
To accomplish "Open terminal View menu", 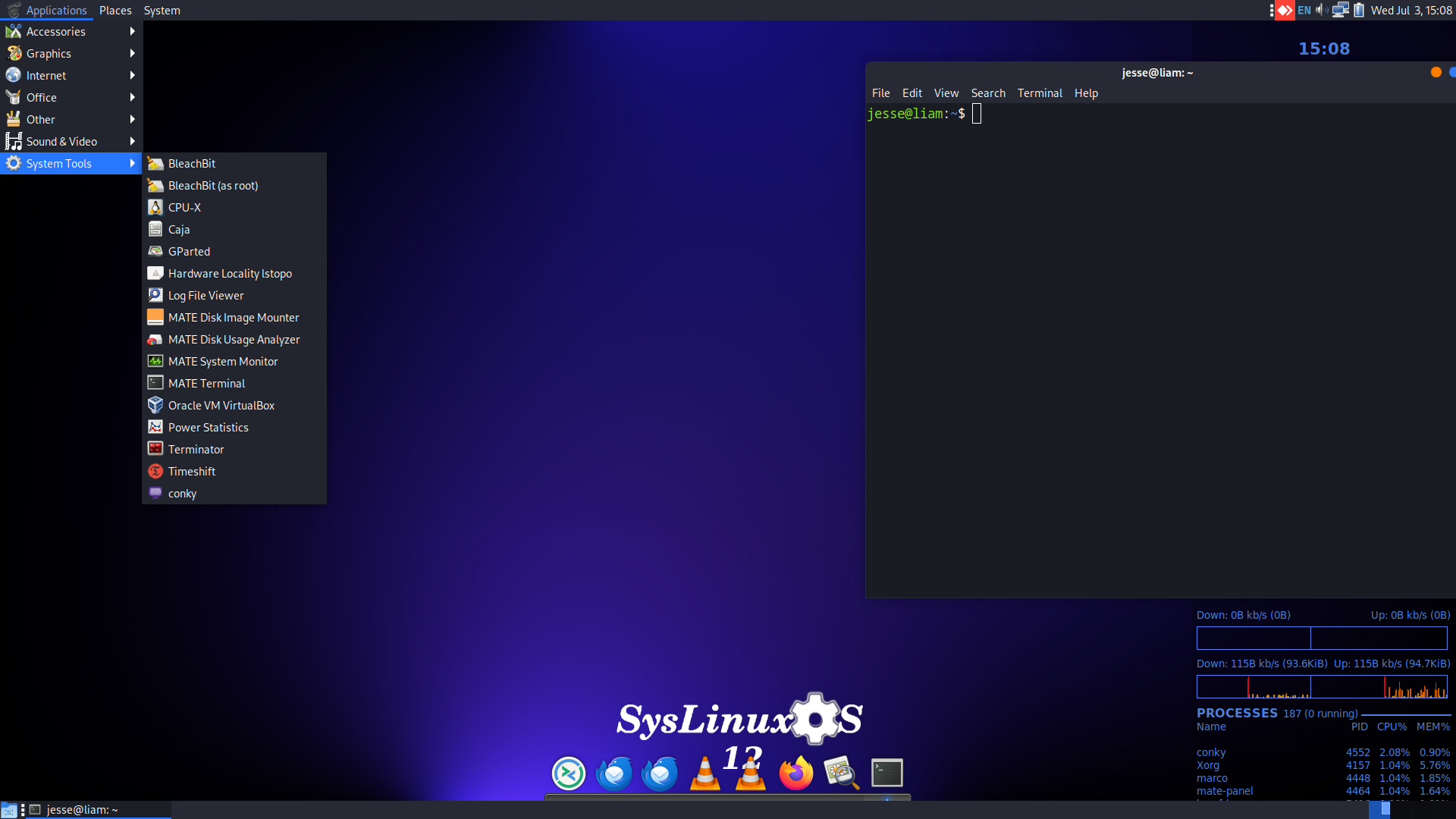I will [x=946, y=93].
